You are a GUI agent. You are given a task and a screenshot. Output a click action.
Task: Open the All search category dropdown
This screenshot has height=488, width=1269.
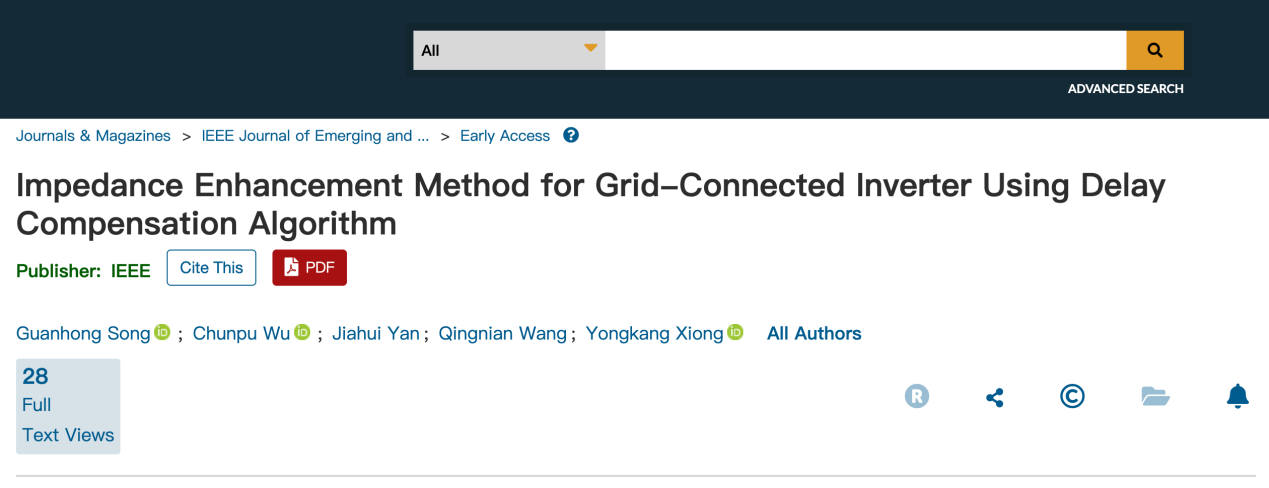pos(500,50)
